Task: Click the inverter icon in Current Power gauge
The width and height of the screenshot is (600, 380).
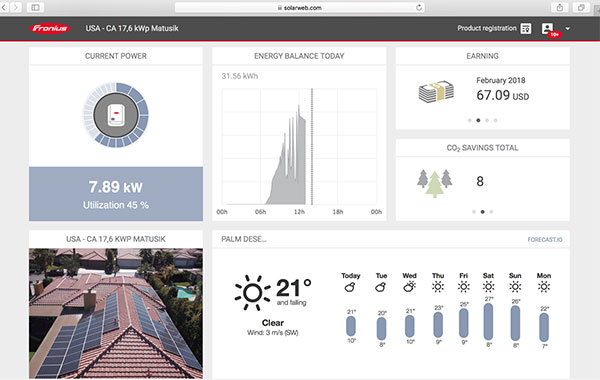Action: point(116,115)
